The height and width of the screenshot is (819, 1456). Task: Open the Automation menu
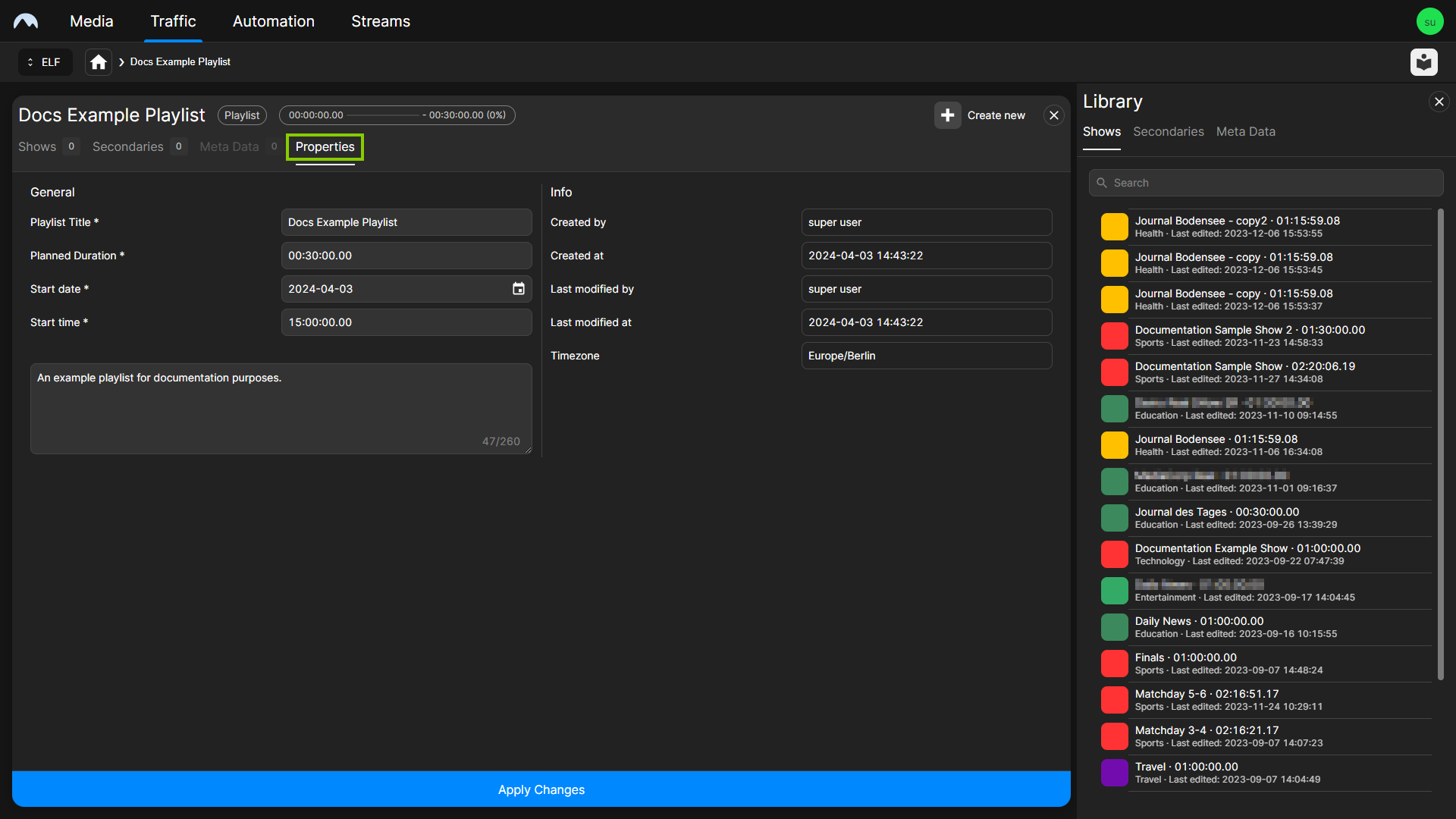pyautogui.click(x=273, y=21)
